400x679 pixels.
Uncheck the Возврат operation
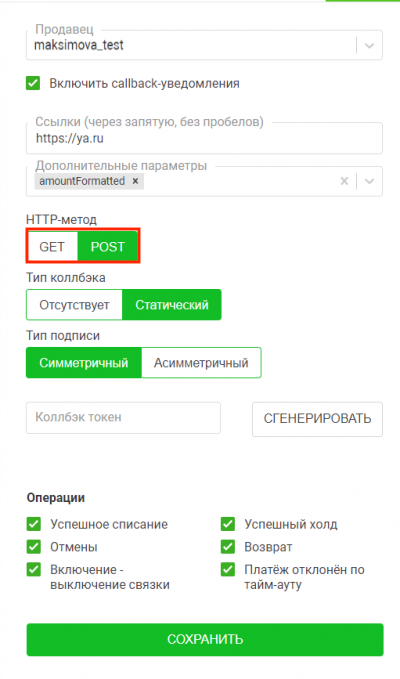228,546
